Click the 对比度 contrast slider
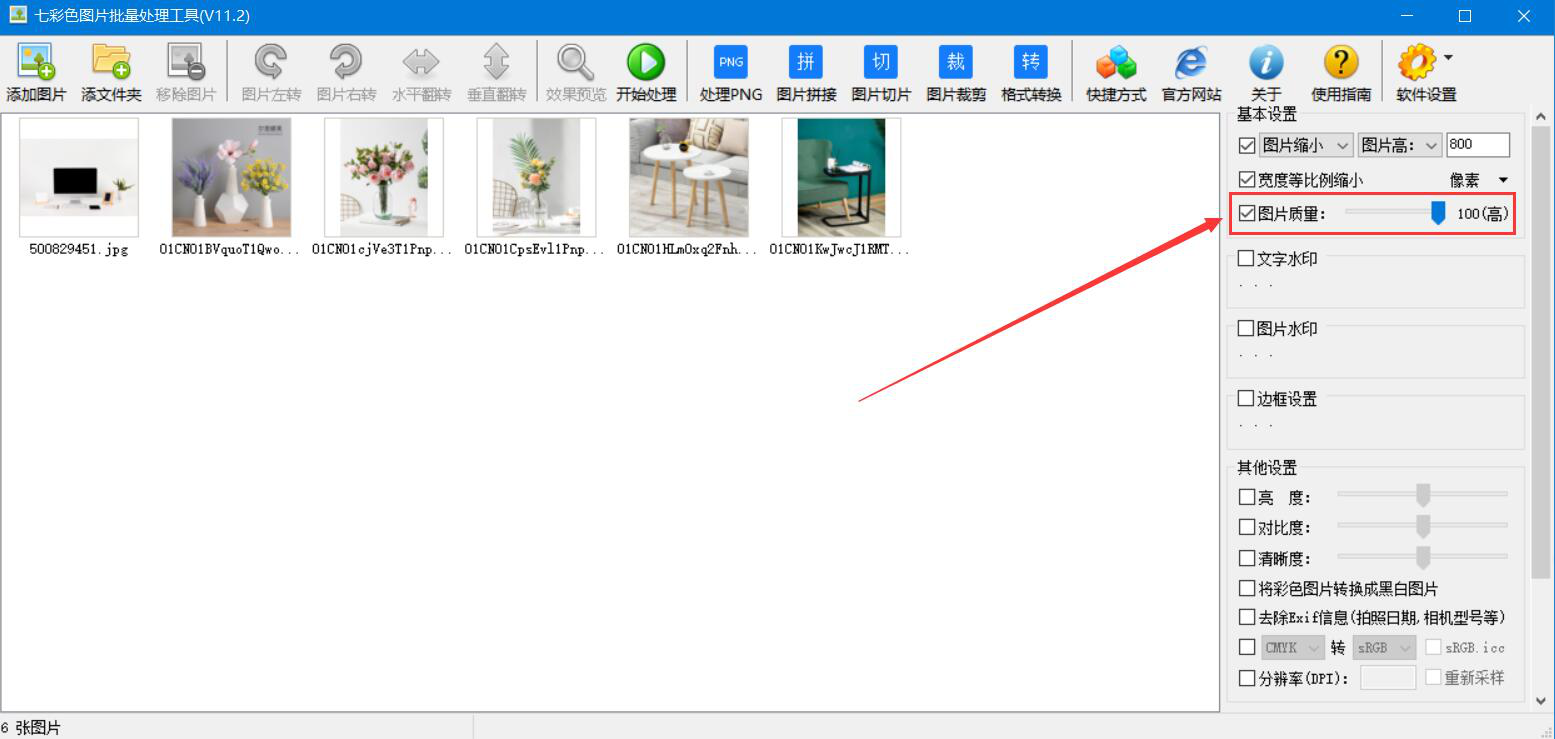The height and width of the screenshot is (739, 1555). click(1422, 526)
